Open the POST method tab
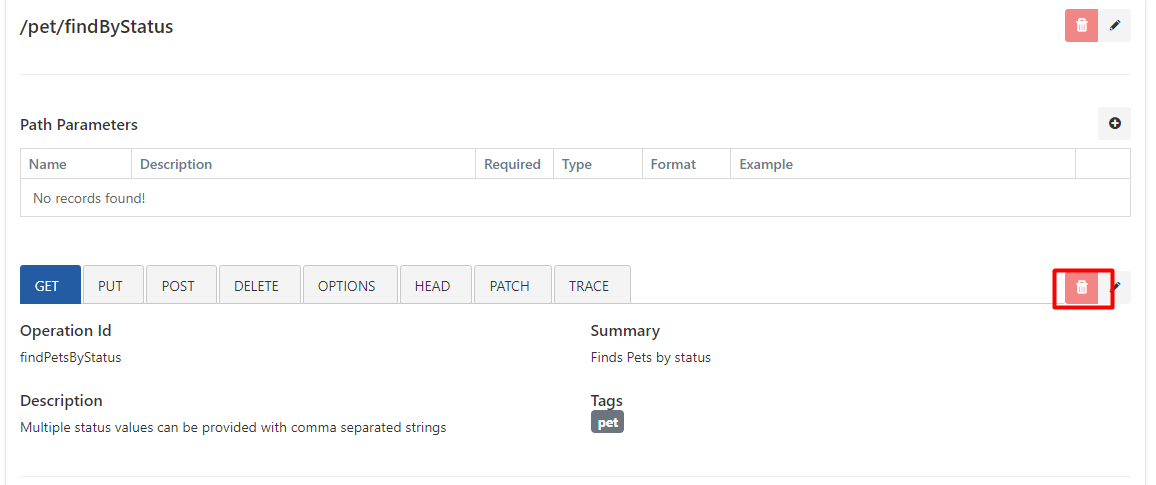 click(x=178, y=285)
